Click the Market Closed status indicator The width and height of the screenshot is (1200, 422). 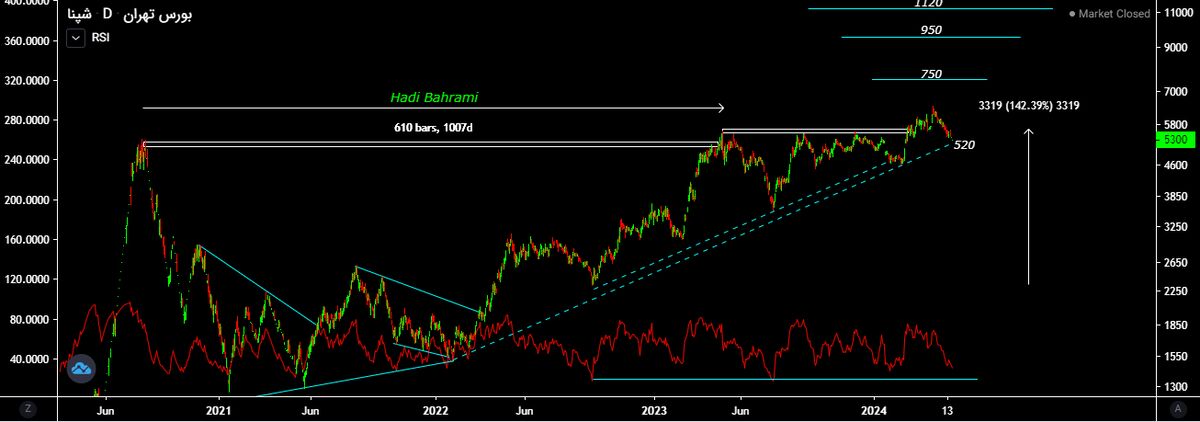(1110, 14)
